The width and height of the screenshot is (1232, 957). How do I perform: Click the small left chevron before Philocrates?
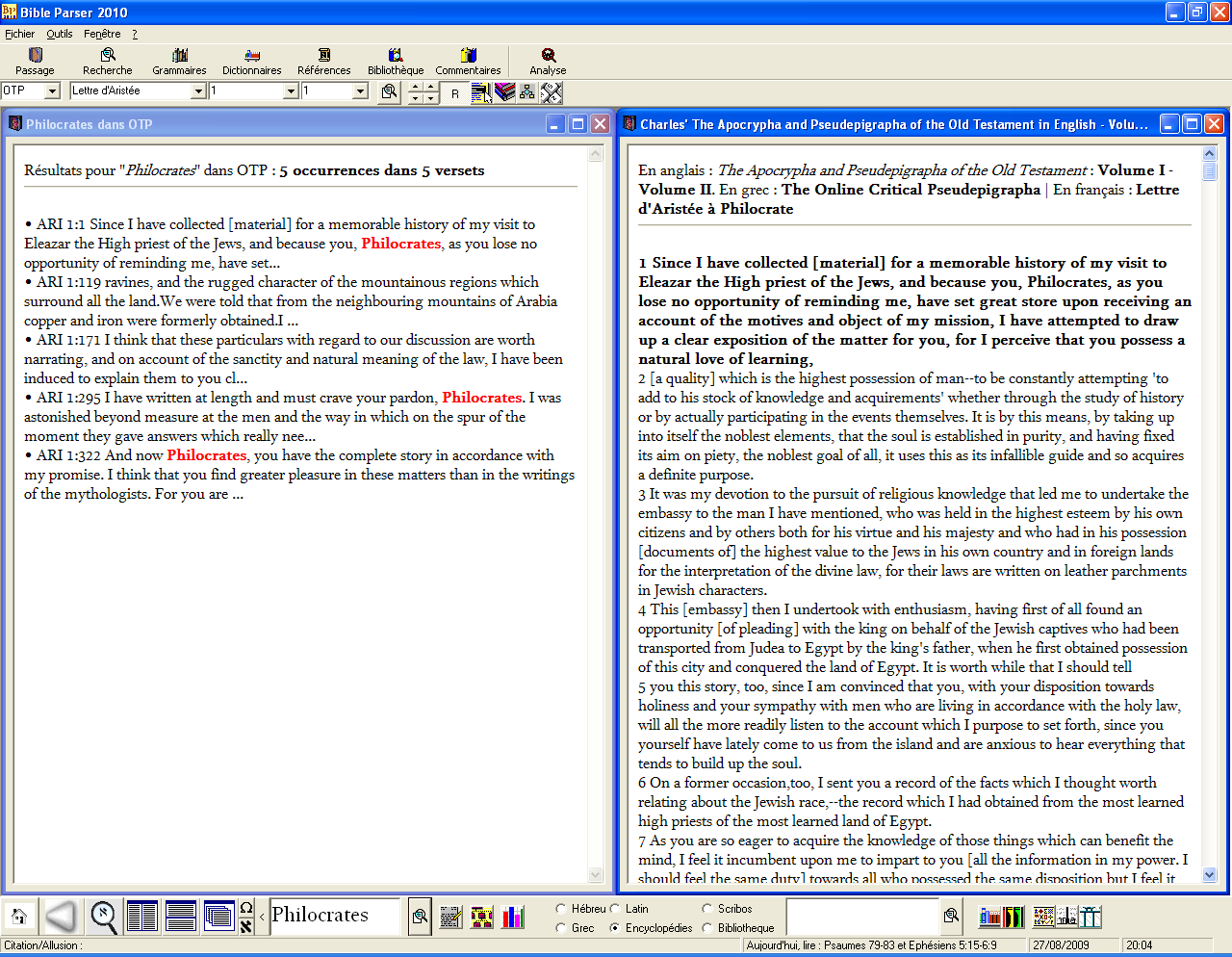[262, 917]
